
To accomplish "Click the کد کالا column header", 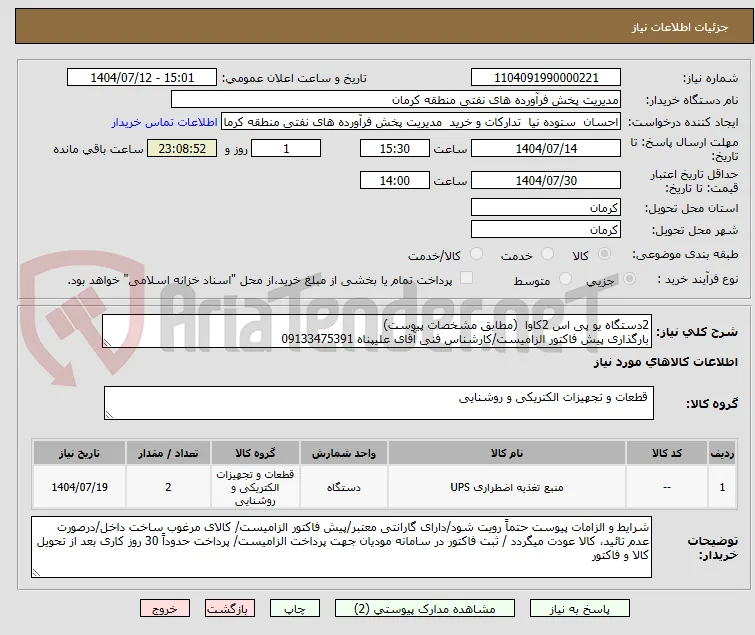I will coord(666,453).
